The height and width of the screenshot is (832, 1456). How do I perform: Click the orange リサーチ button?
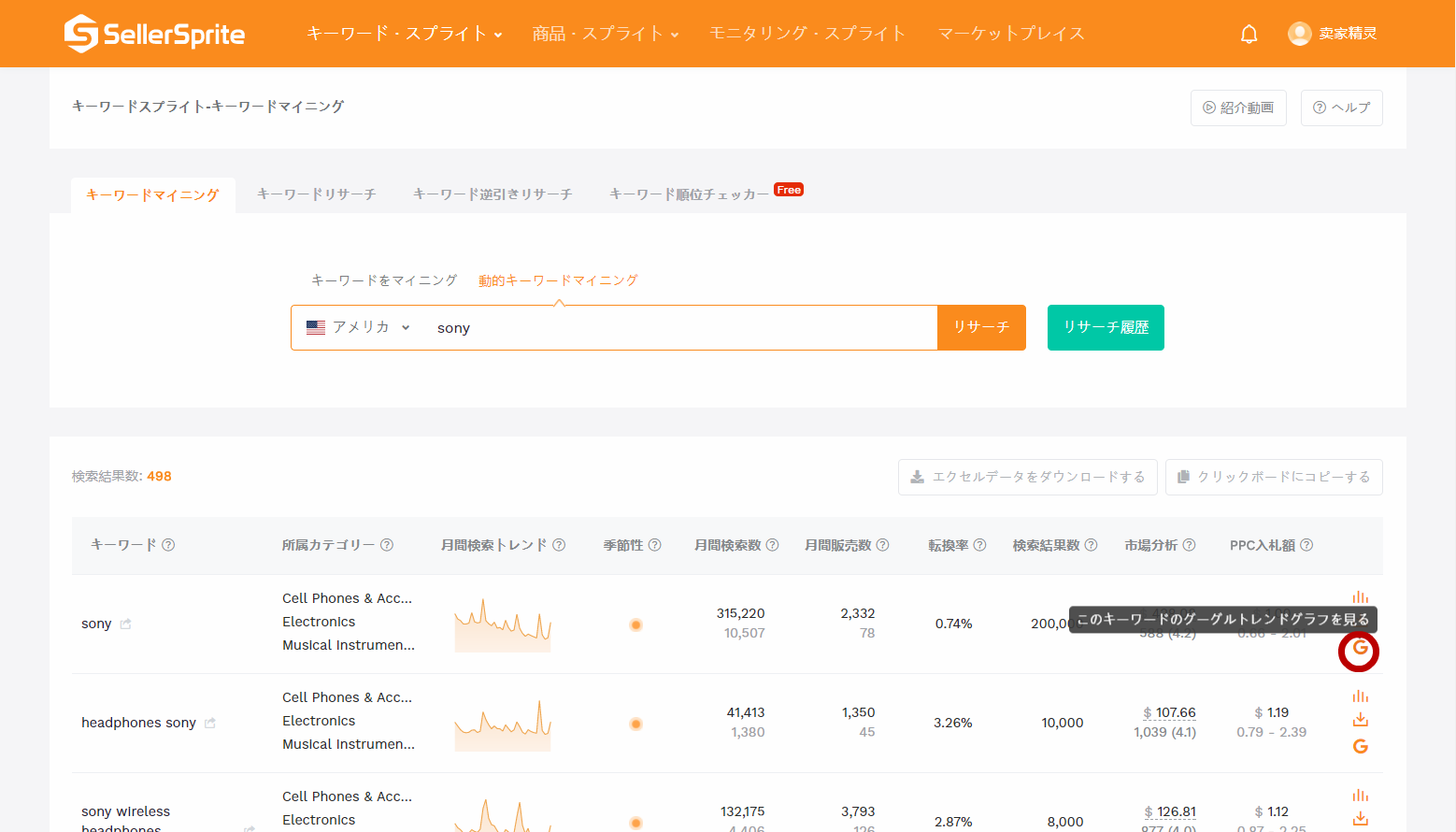coord(981,327)
